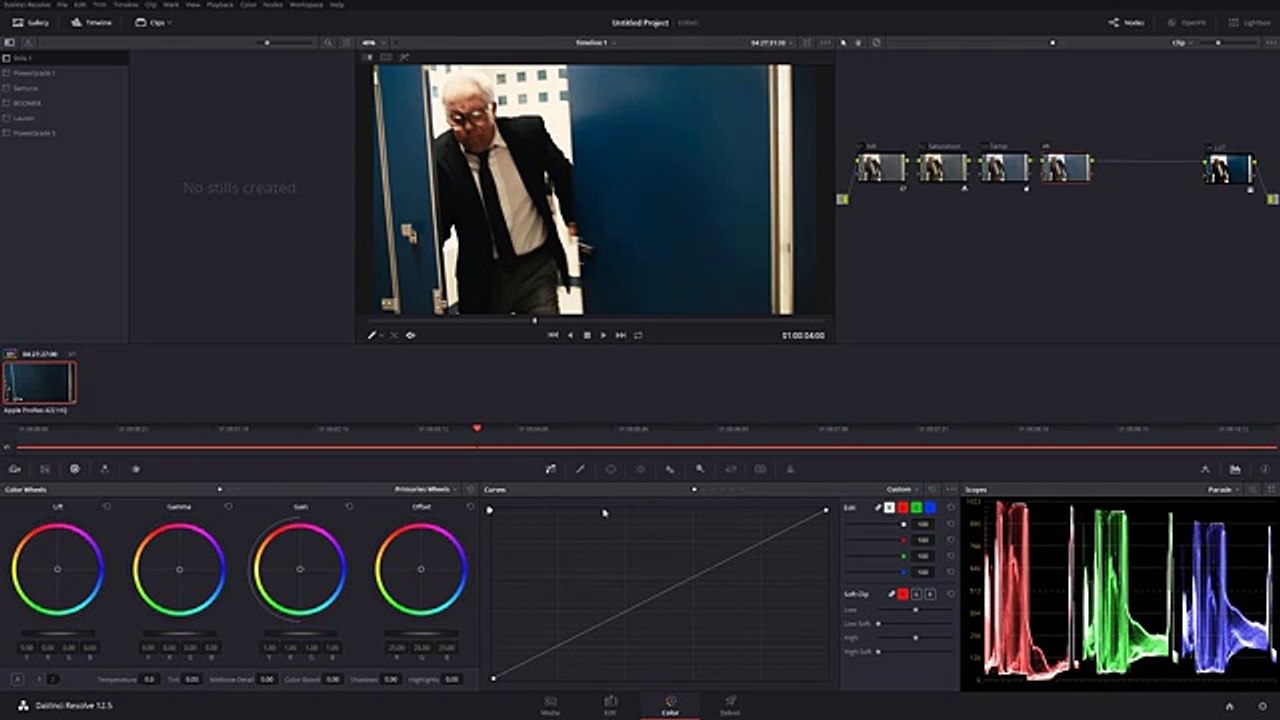Screen dimensions: 1280x720
Task: Toggle the Timeline panel button
Action: (91, 22)
